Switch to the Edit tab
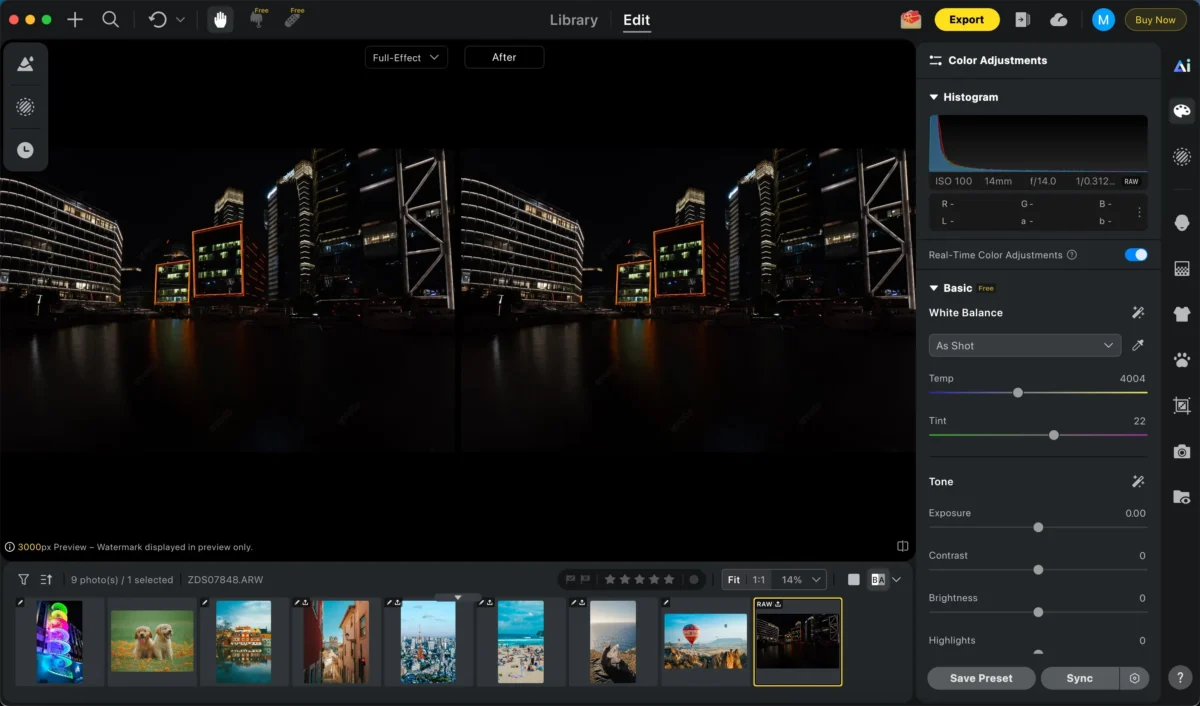This screenshot has height=706, width=1200. 636,20
